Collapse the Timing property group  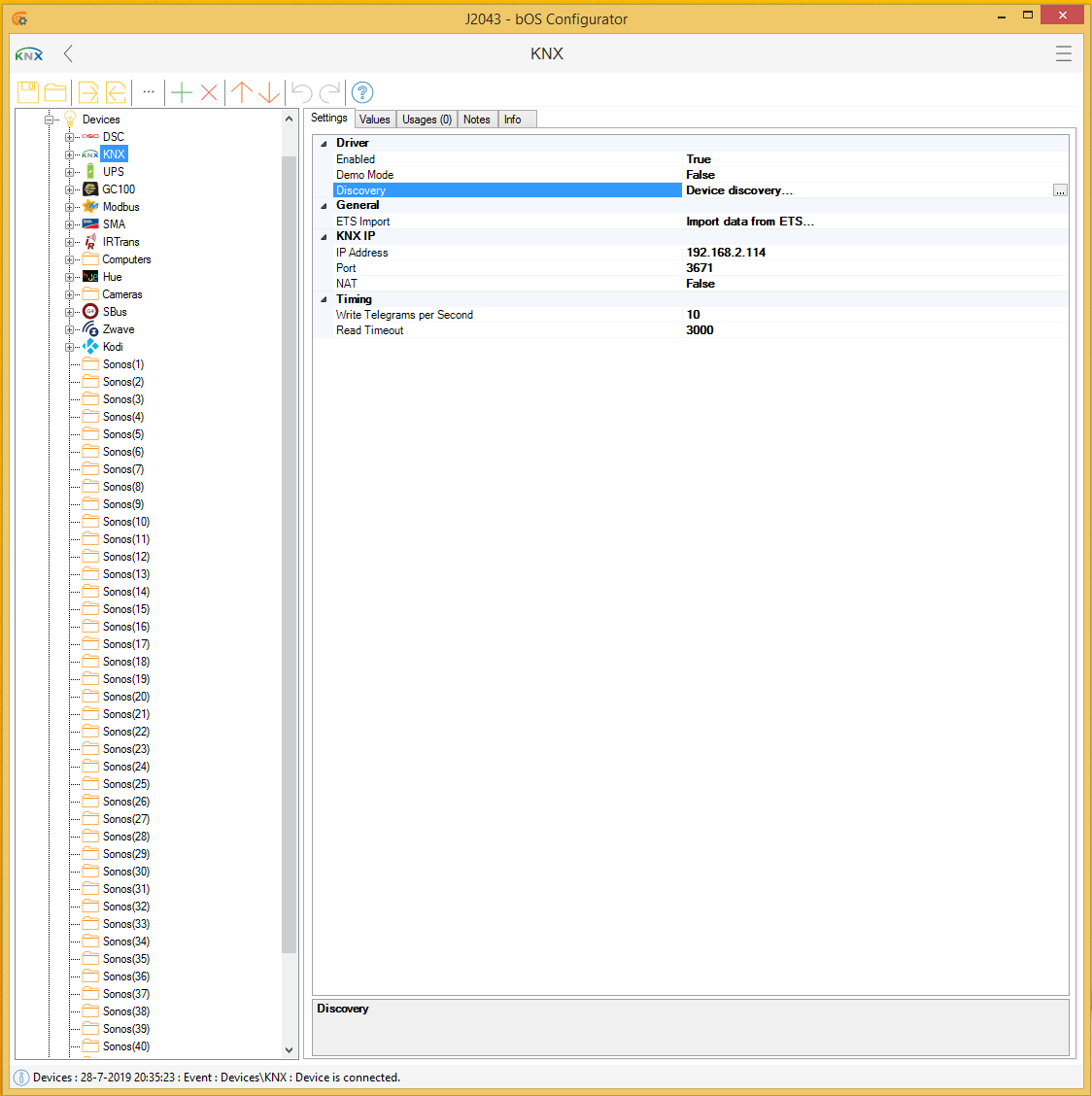click(x=324, y=300)
